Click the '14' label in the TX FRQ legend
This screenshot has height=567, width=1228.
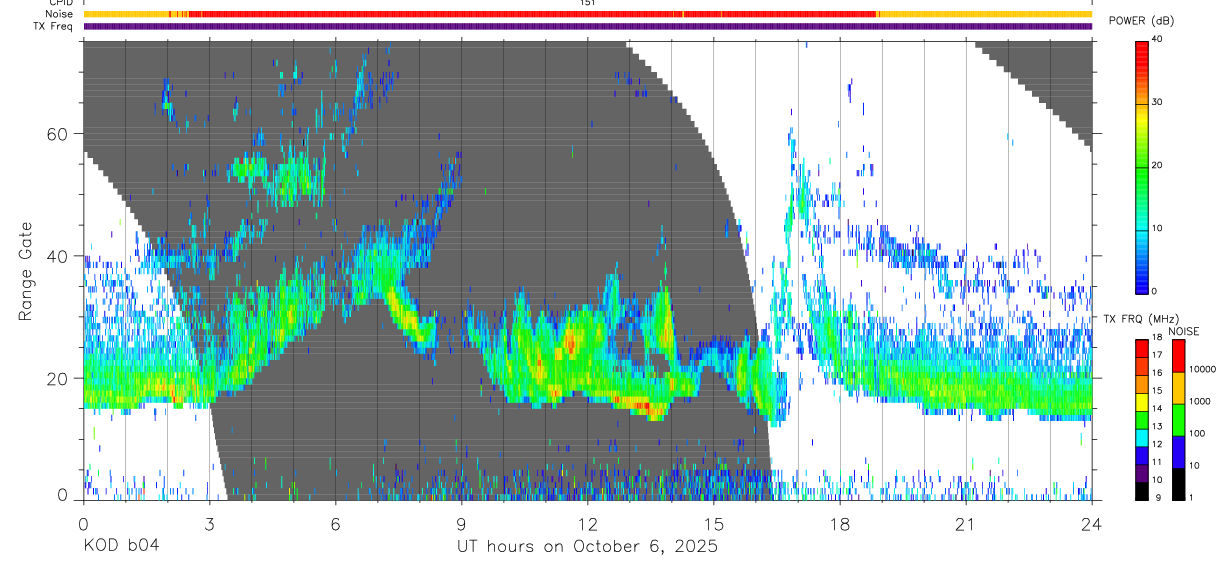(1156, 409)
